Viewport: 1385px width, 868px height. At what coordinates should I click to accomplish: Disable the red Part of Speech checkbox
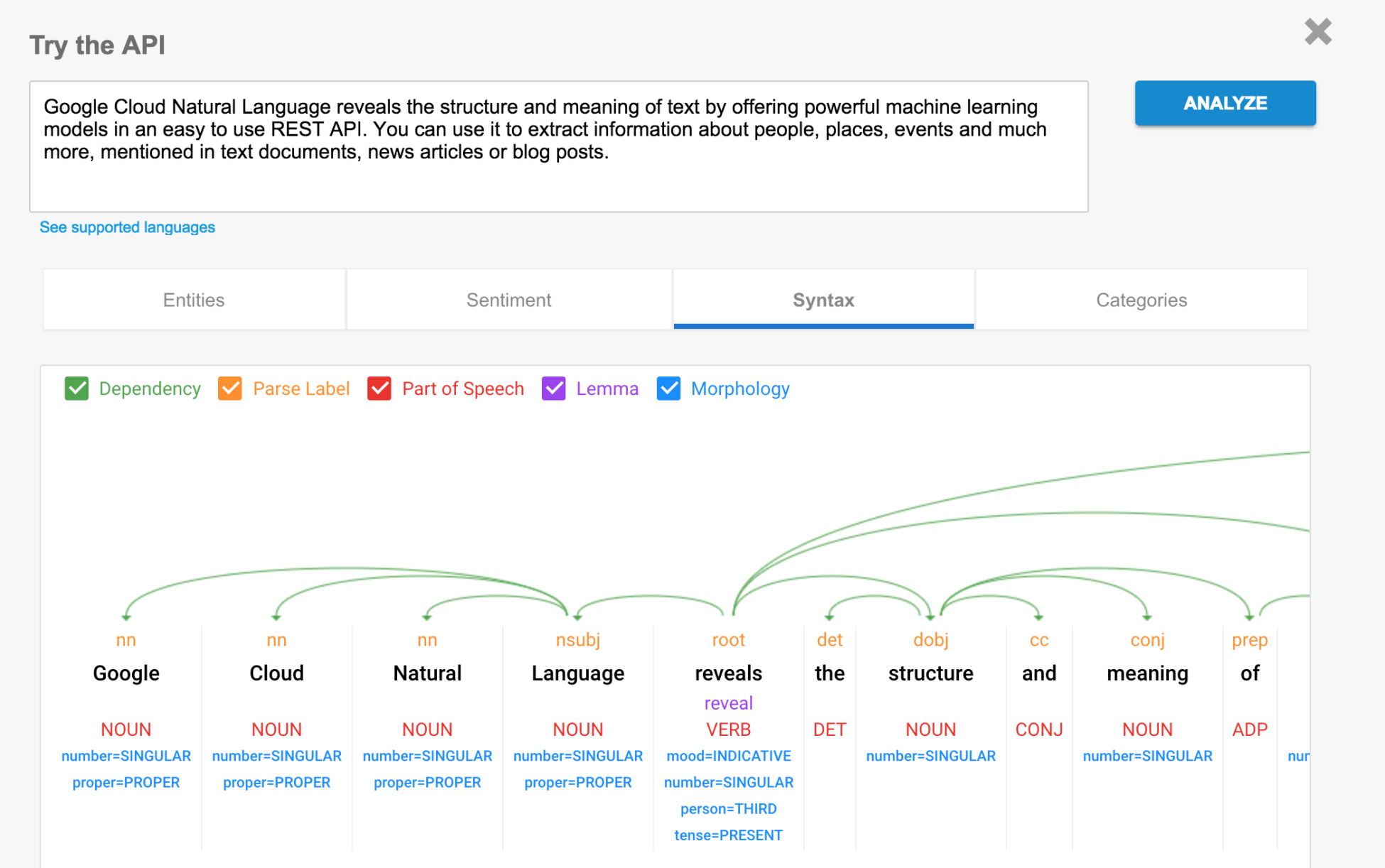379,389
